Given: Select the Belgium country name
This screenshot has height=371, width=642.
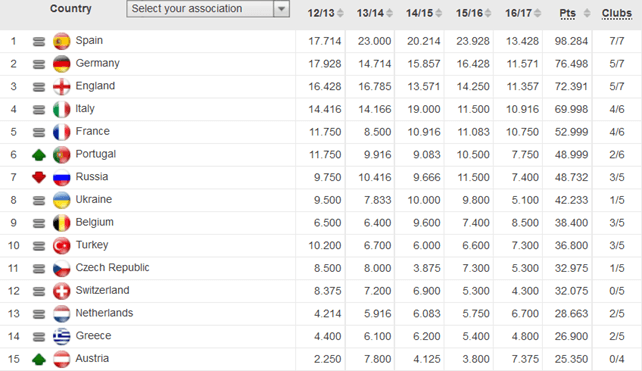Looking at the screenshot, I should pyautogui.click(x=95, y=222).
